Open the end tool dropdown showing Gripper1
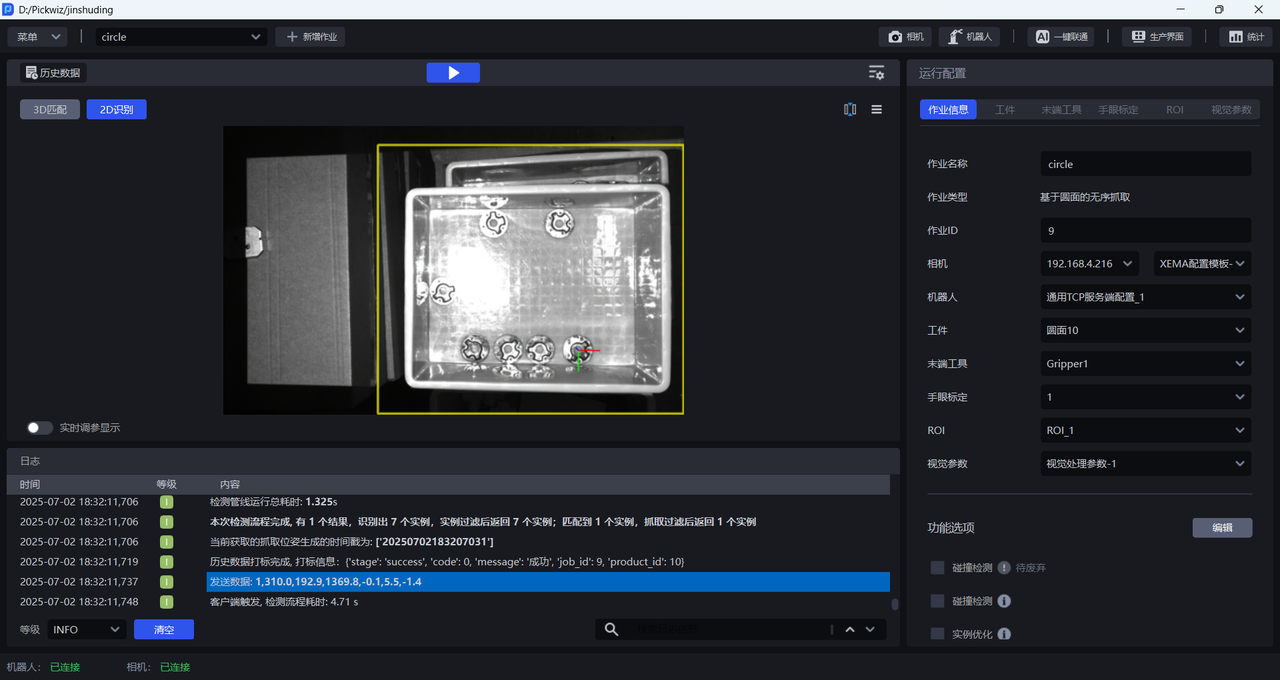The height and width of the screenshot is (680, 1280). tap(1145, 364)
